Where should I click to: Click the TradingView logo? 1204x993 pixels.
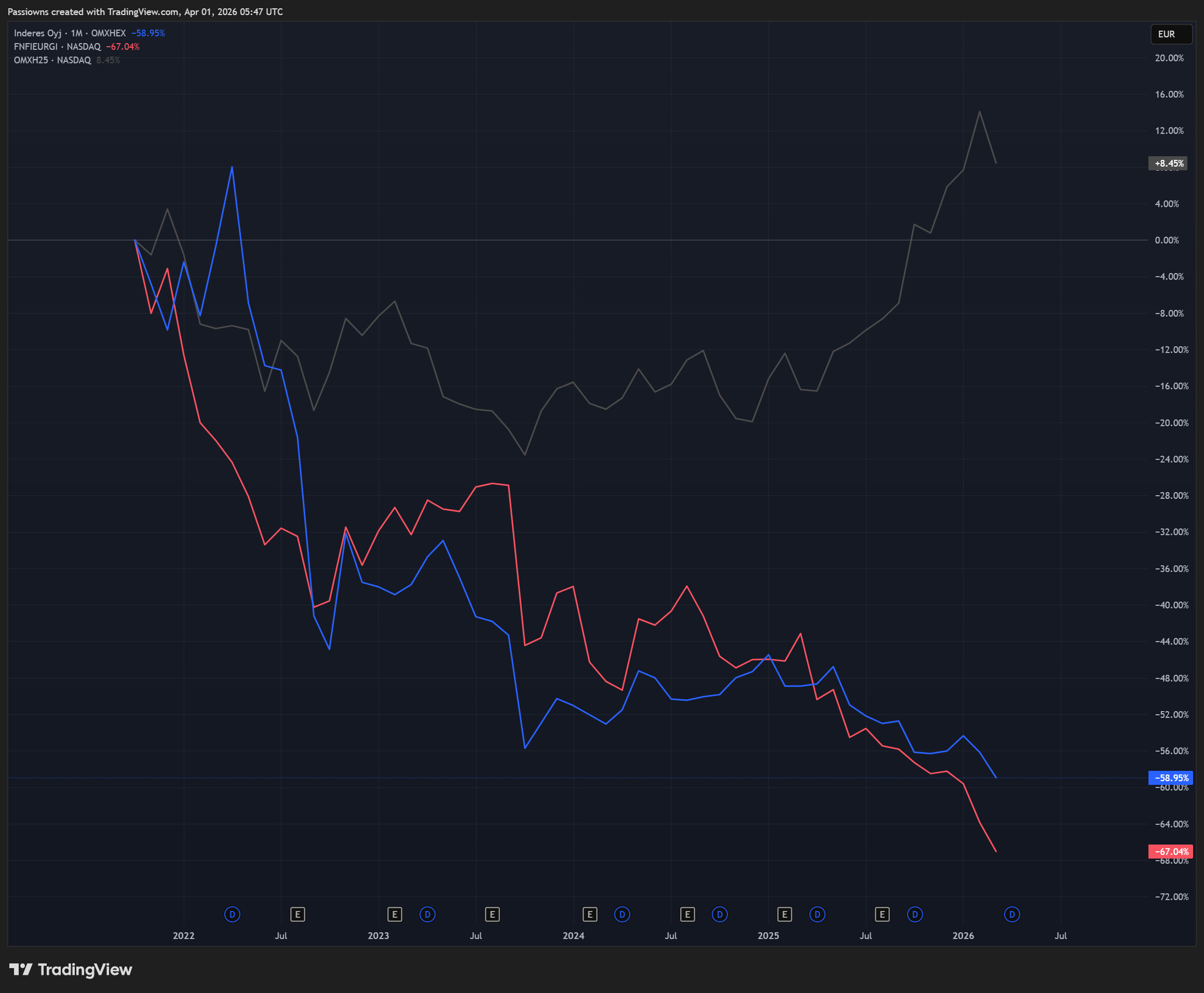71,969
